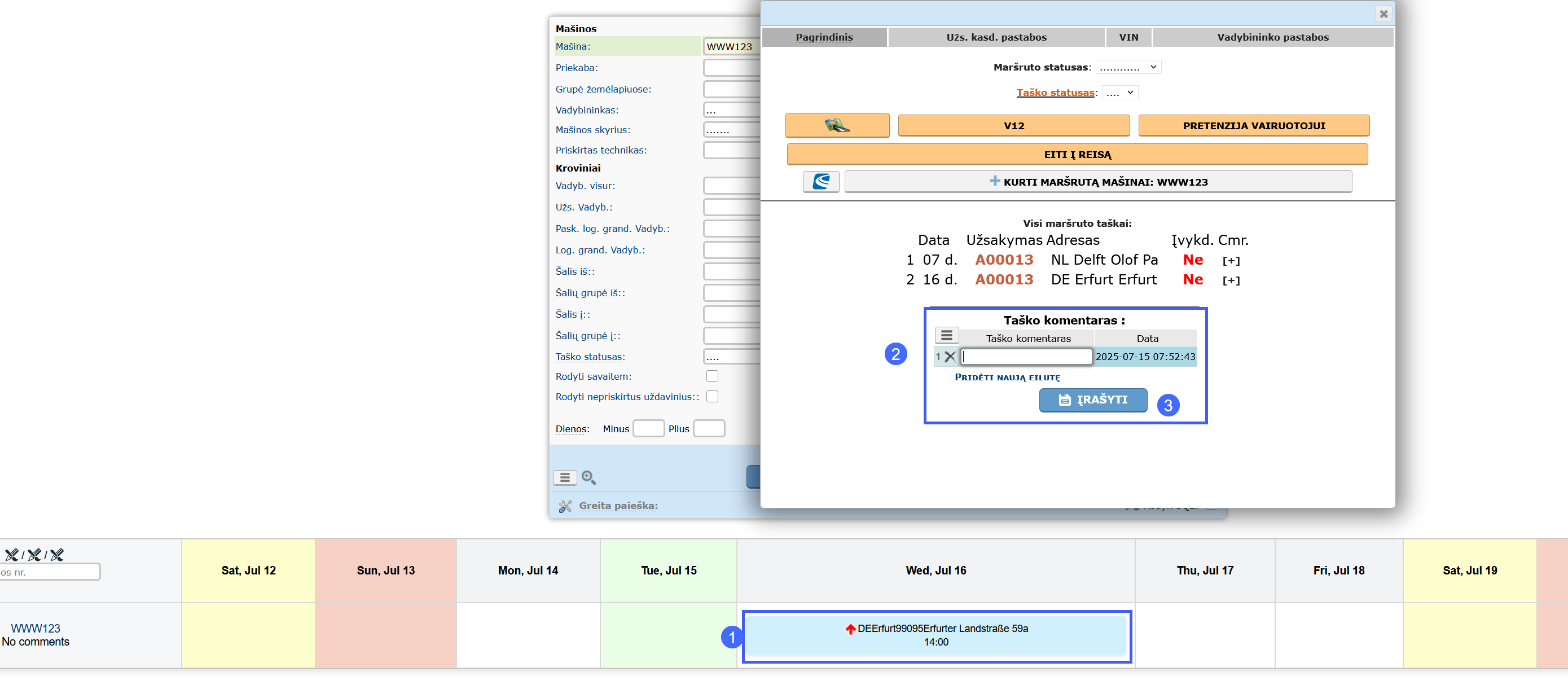1568x689 pixels.
Task: Click the blue swoosh logo button
Action: click(821, 181)
